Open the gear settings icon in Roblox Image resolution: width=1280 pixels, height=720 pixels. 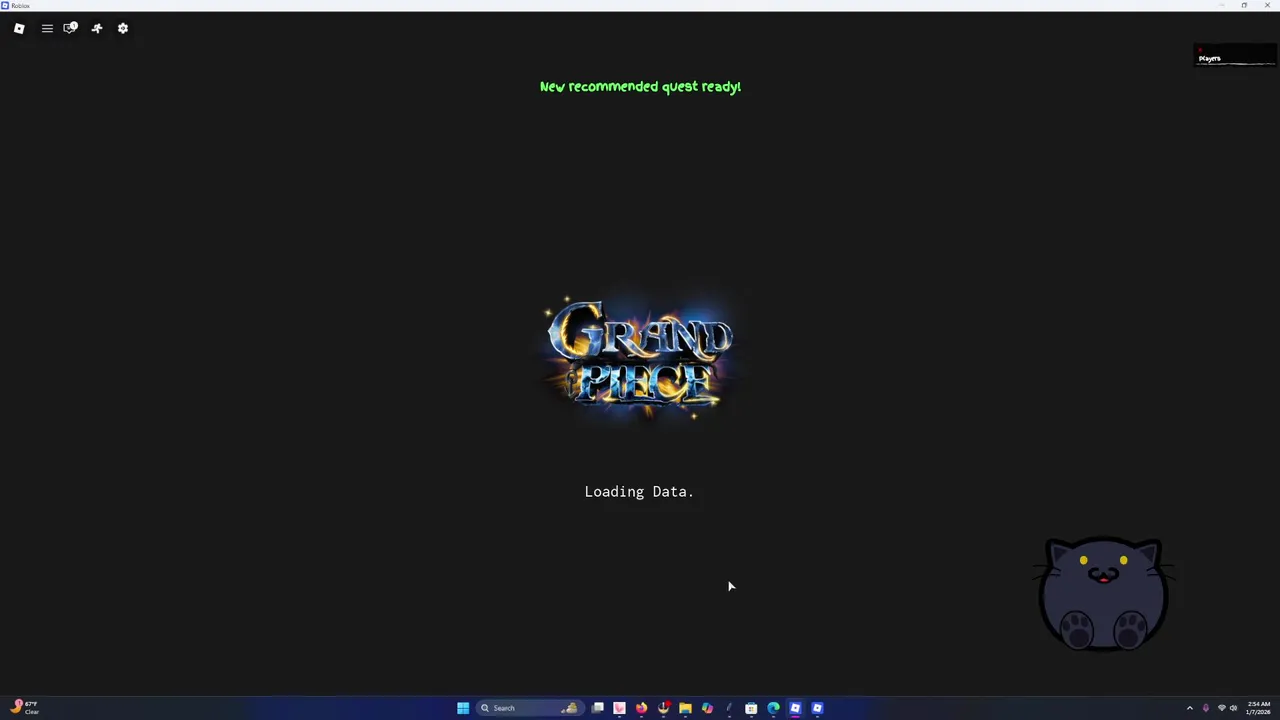pos(123,28)
